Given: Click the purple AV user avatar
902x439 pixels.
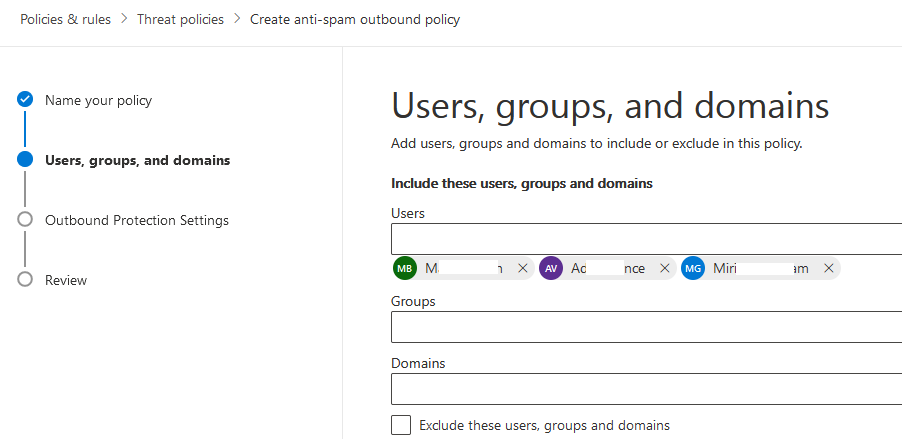Looking at the screenshot, I should click(551, 268).
